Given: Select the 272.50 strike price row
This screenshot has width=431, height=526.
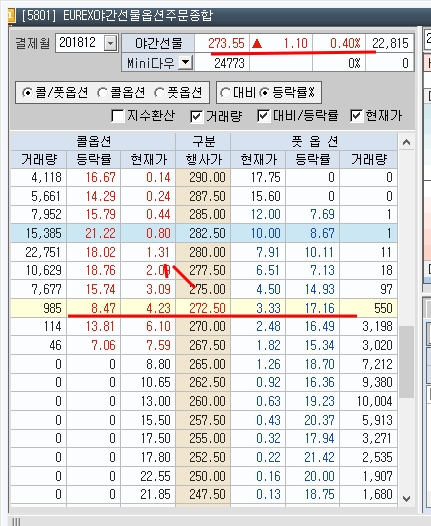Looking at the screenshot, I should [204, 308].
